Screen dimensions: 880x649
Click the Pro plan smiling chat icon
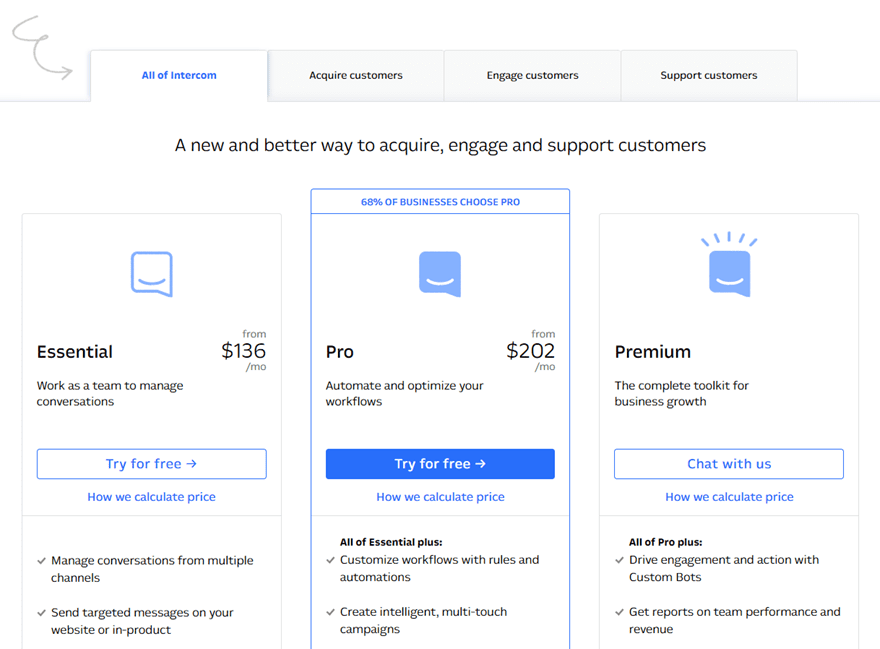click(440, 273)
